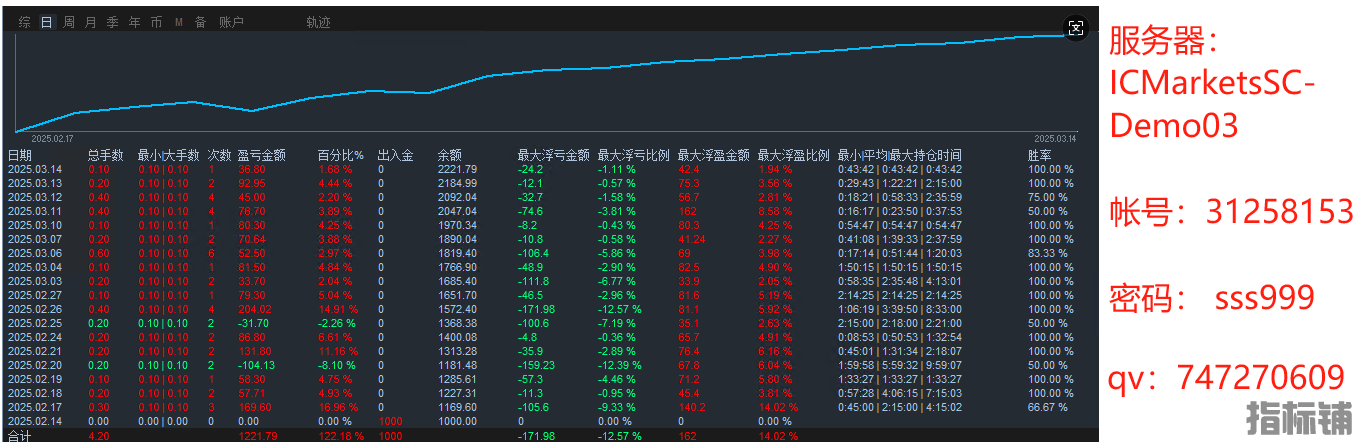Switch to the 月 monthly tab
Viewport: 1369px width, 443px height.
click(x=91, y=22)
